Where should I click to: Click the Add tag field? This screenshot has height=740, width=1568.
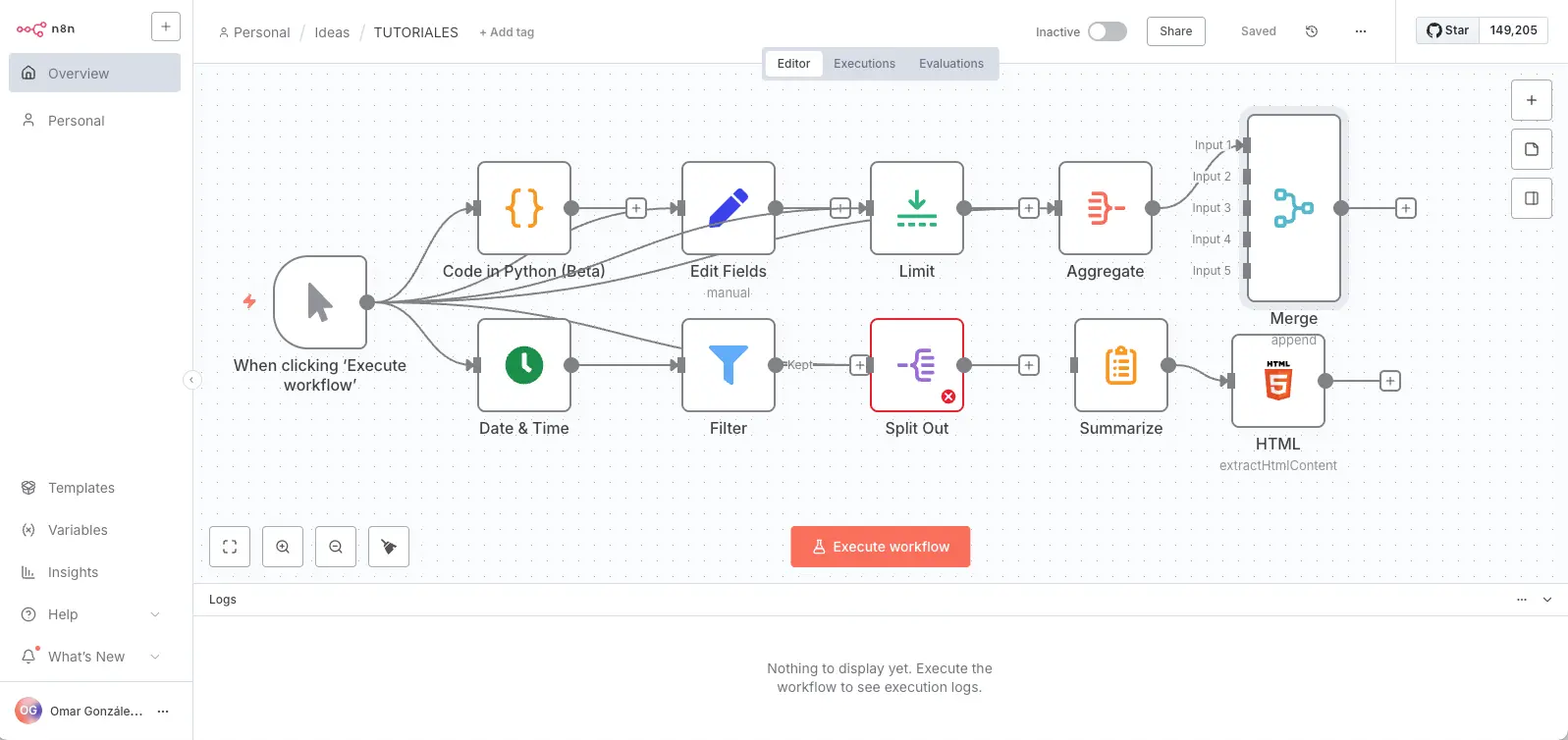tap(507, 32)
